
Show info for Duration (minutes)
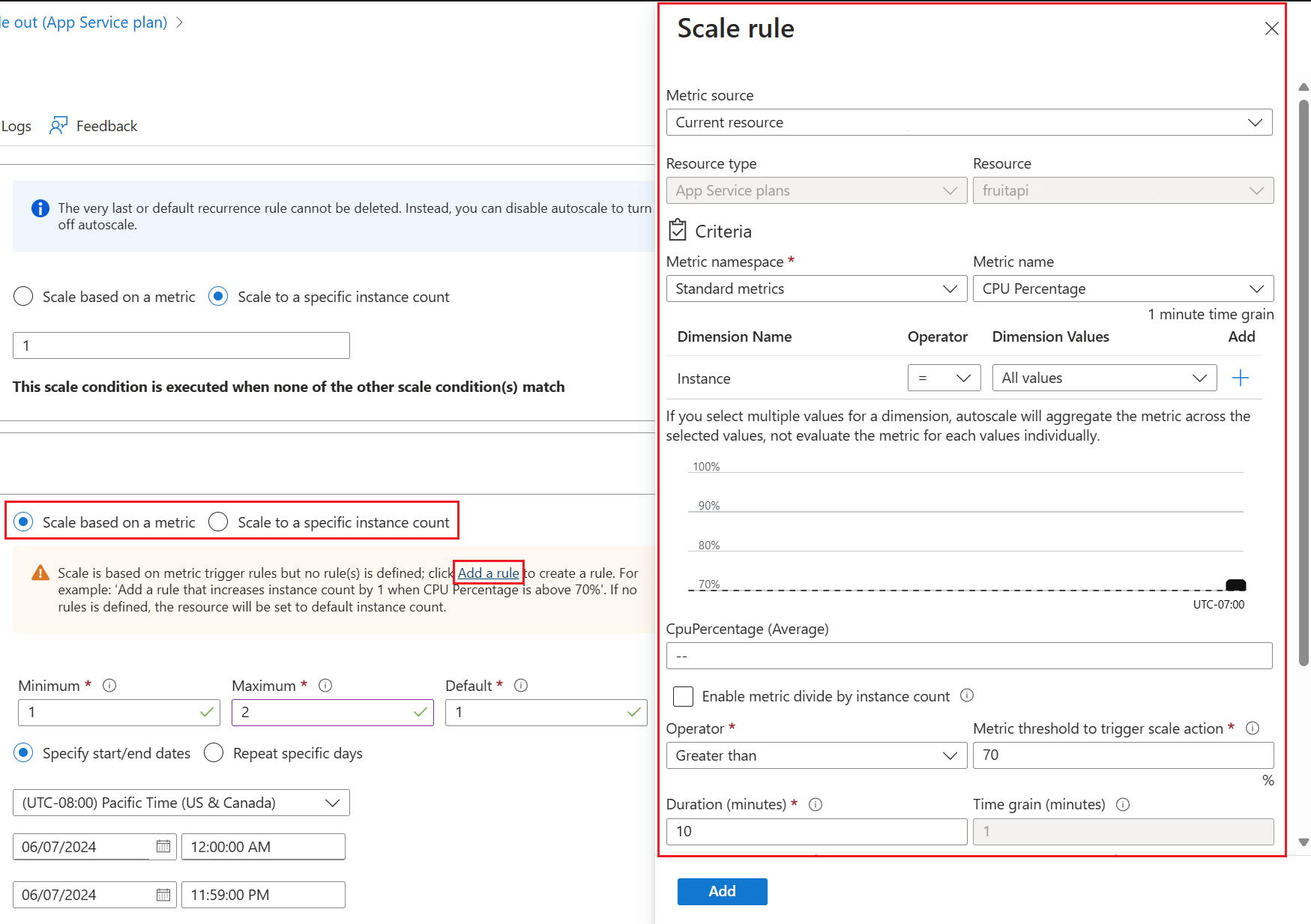click(x=816, y=804)
